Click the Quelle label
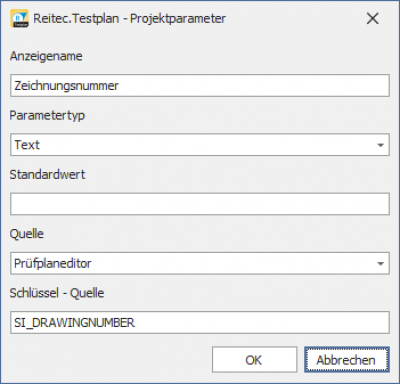The width and height of the screenshot is (400, 384). pyautogui.click(x=26, y=234)
